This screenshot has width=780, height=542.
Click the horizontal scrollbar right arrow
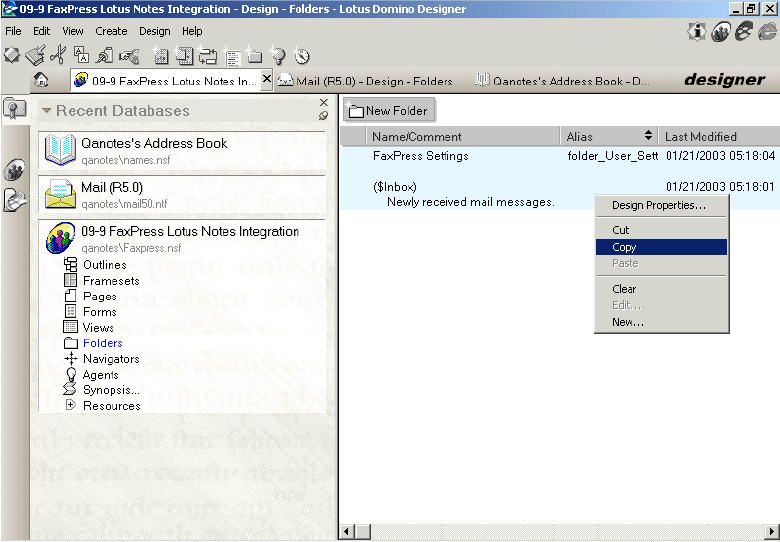click(772, 533)
